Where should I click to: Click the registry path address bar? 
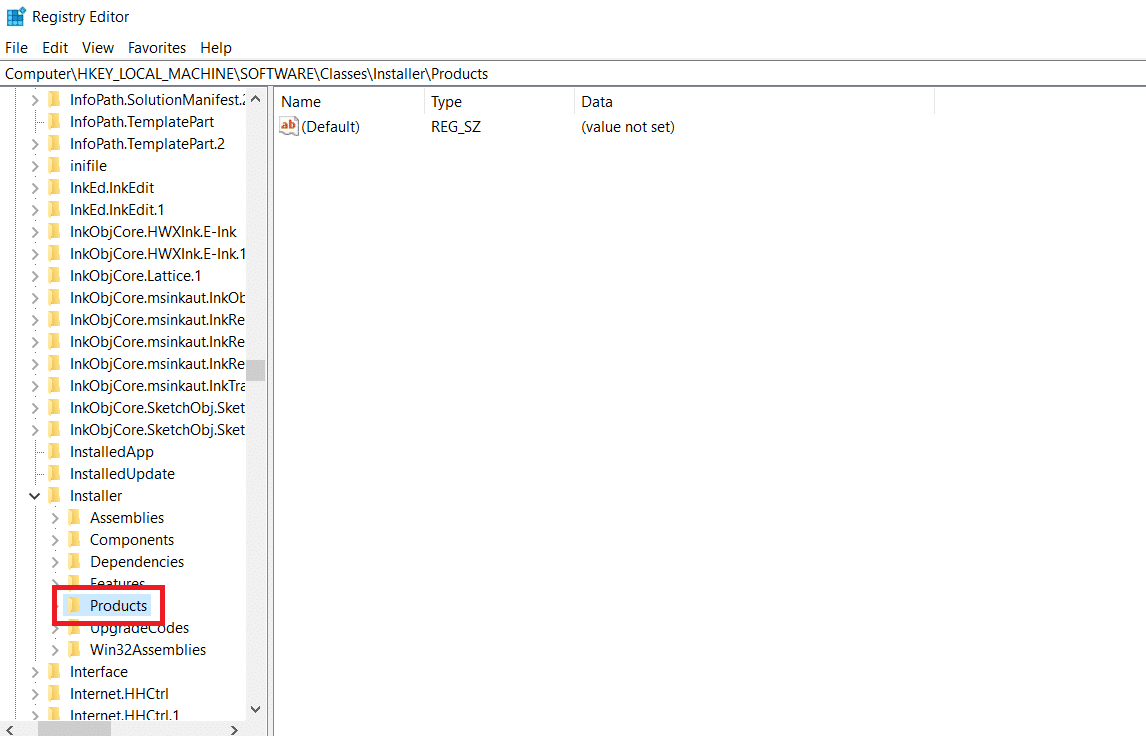tap(573, 74)
